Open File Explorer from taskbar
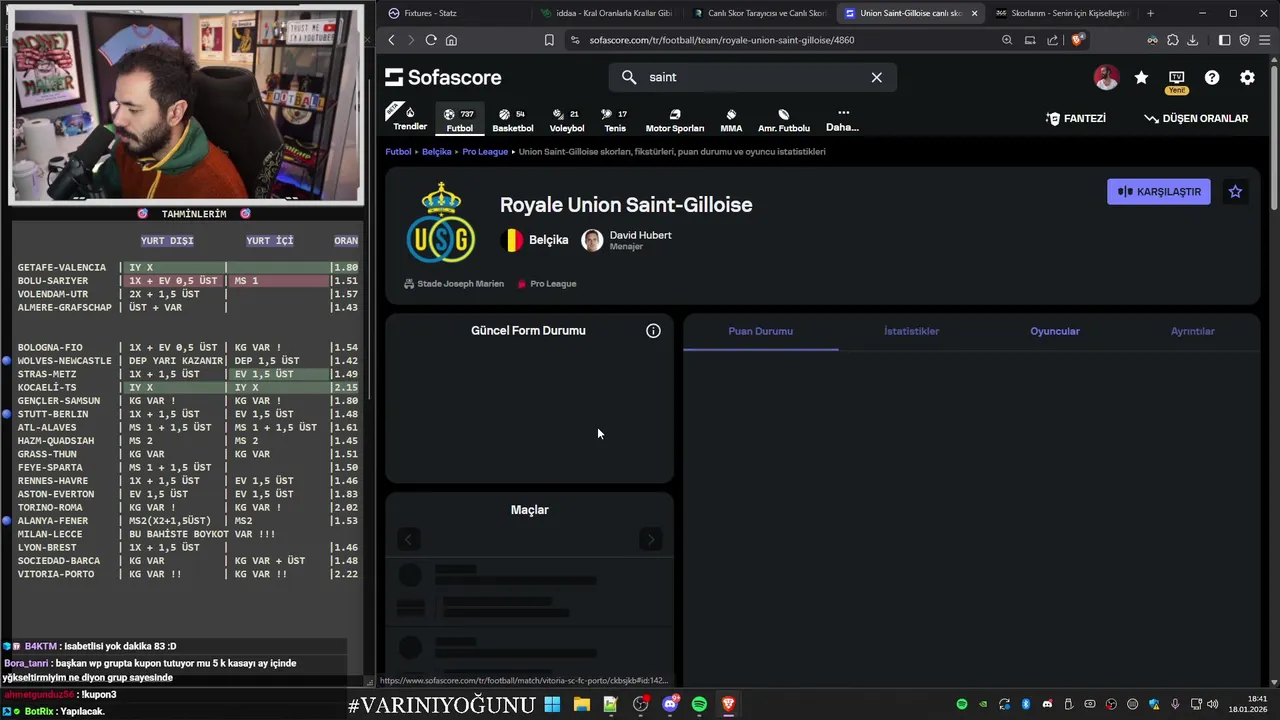 pos(581,704)
